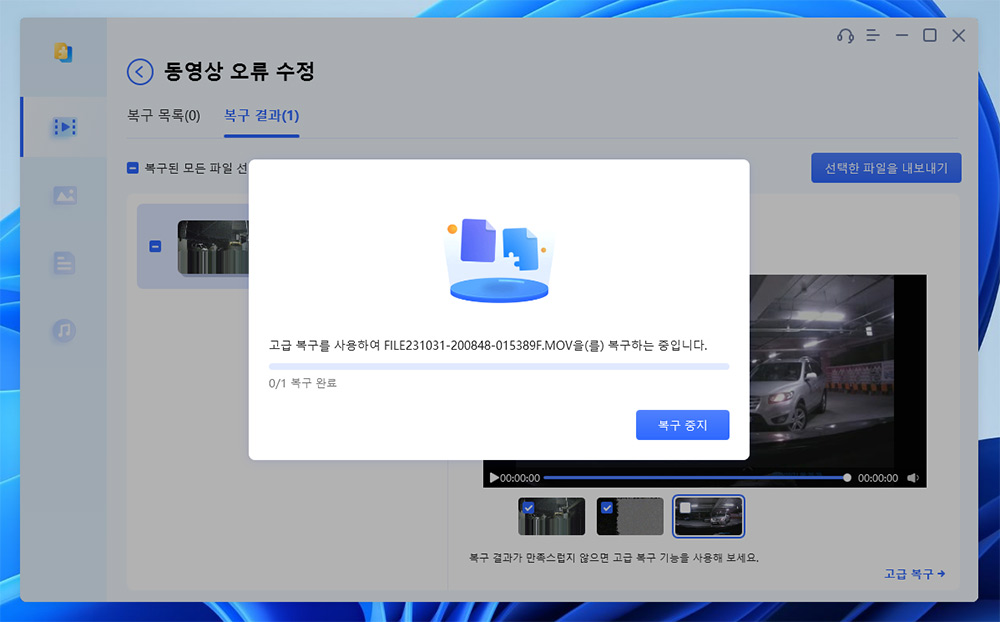Close the repair application window
This screenshot has height=622, width=1000.
pyautogui.click(x=959, y=36)
